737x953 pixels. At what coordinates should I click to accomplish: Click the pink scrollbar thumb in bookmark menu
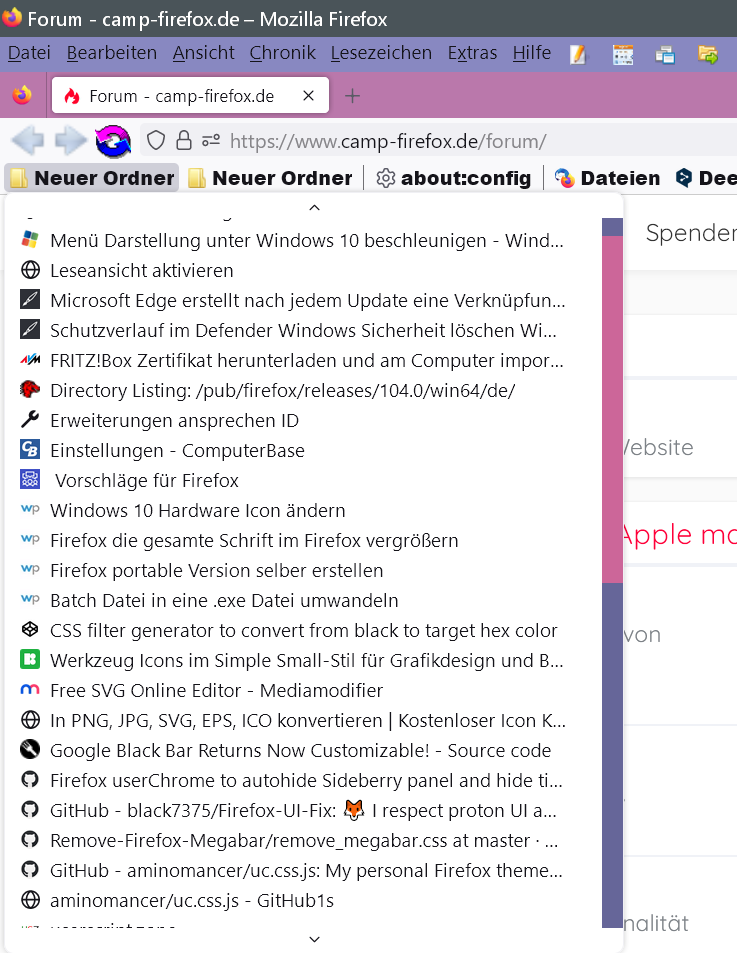click(x=612, y=410)
